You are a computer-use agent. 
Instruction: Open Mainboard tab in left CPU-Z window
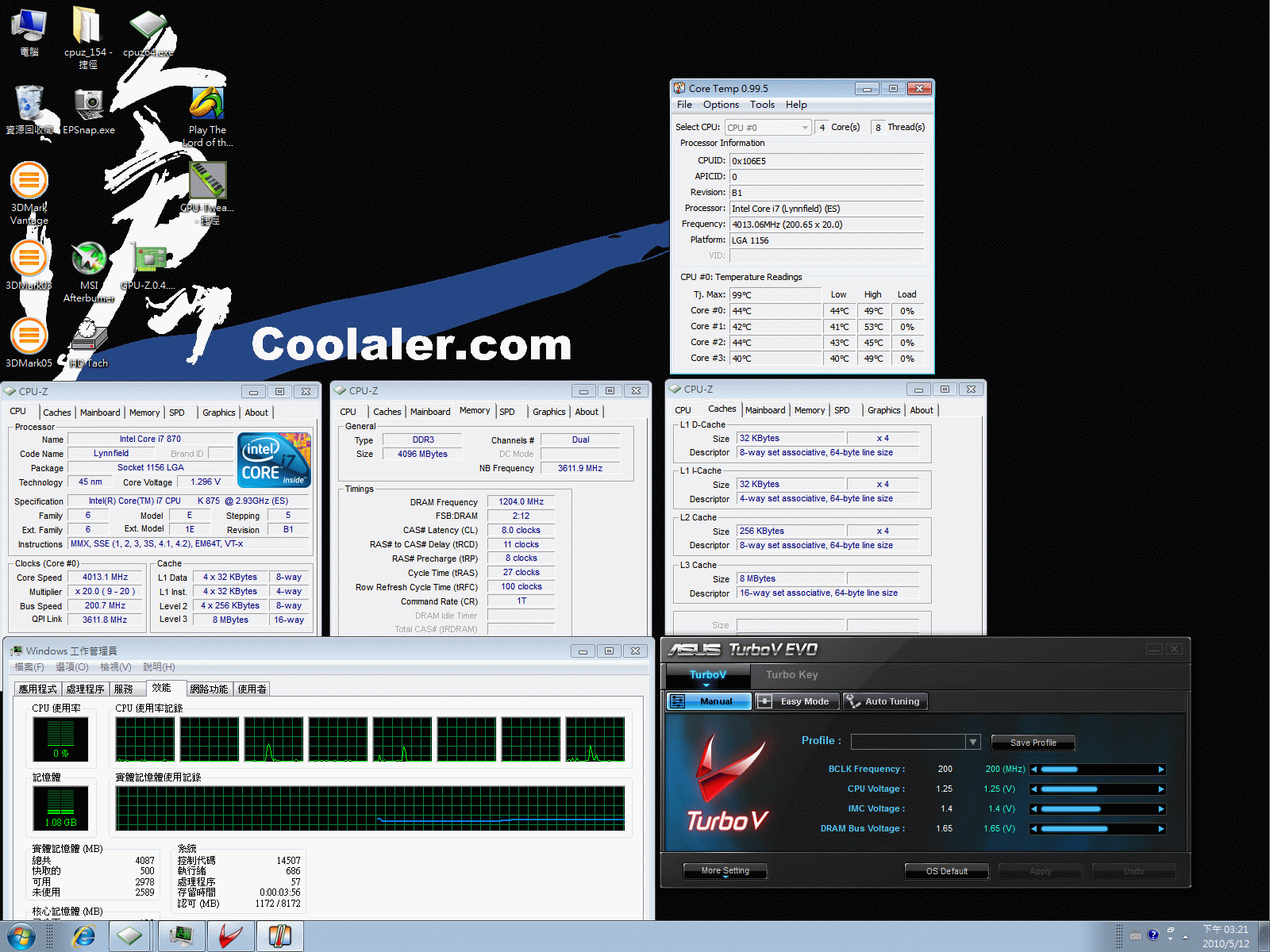[x=100, y=413]
